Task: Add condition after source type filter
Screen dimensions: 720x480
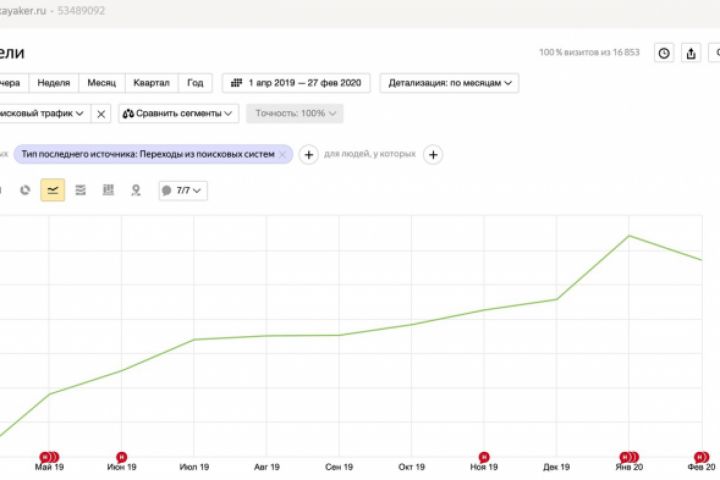Action: (x=309, y=155)
